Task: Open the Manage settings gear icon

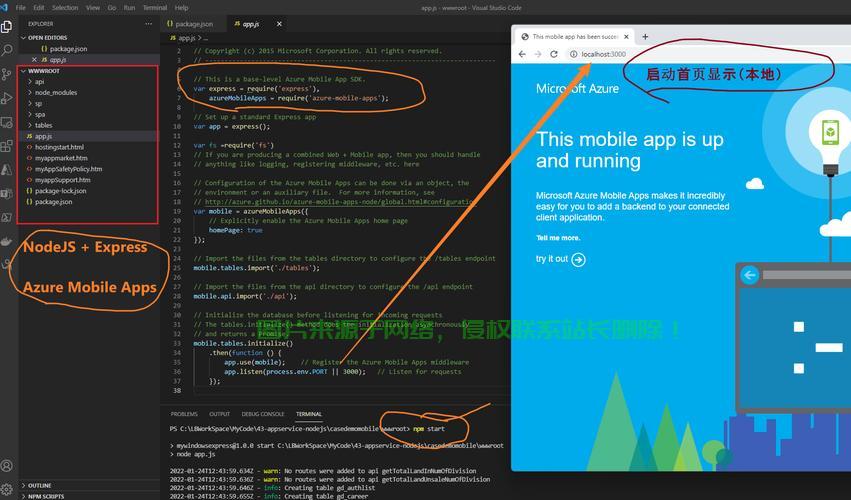Action: point(8,489)
